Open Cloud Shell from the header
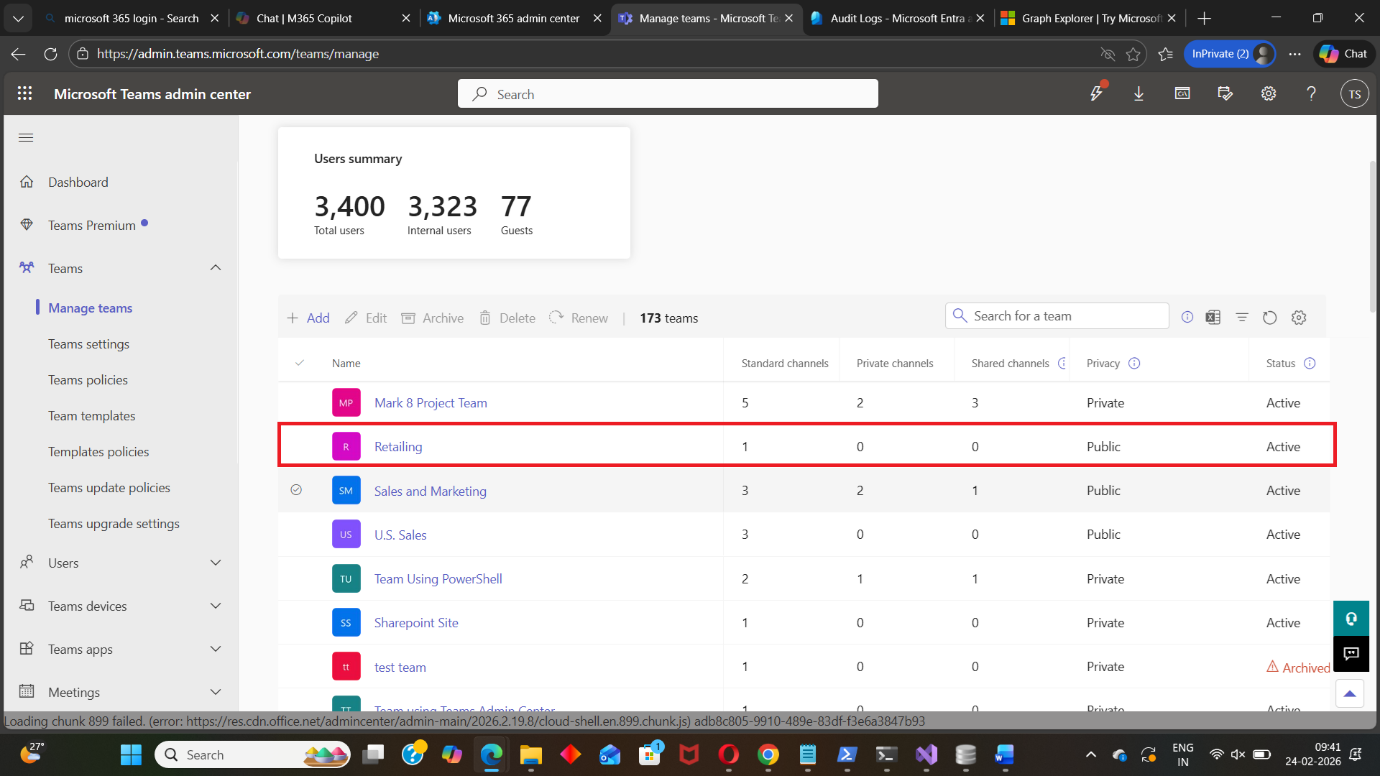The width and height of the screenshot is (1380, 776). coord(1182,94)
